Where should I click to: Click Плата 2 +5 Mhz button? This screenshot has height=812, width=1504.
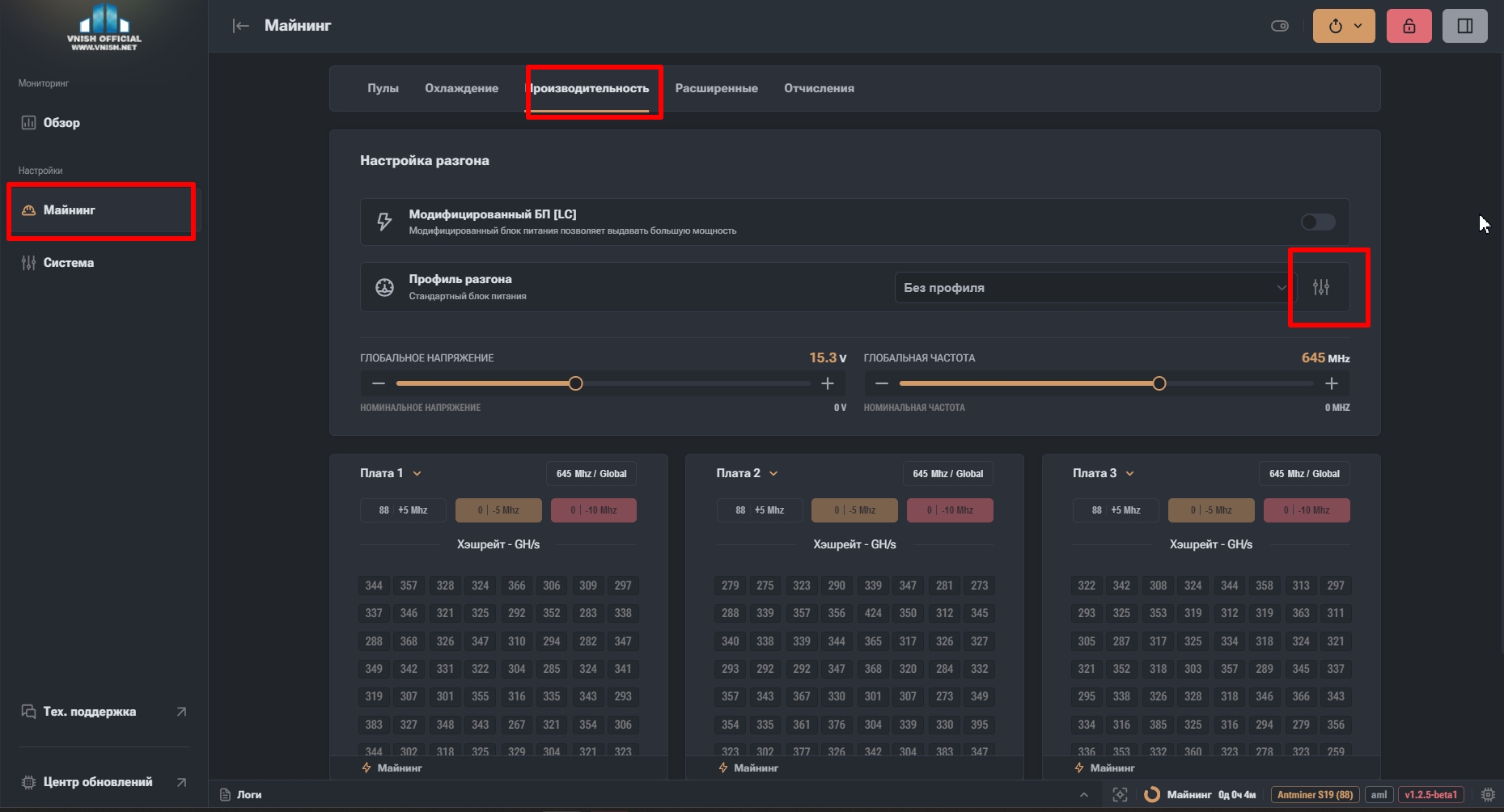click(x=760, y=510)
